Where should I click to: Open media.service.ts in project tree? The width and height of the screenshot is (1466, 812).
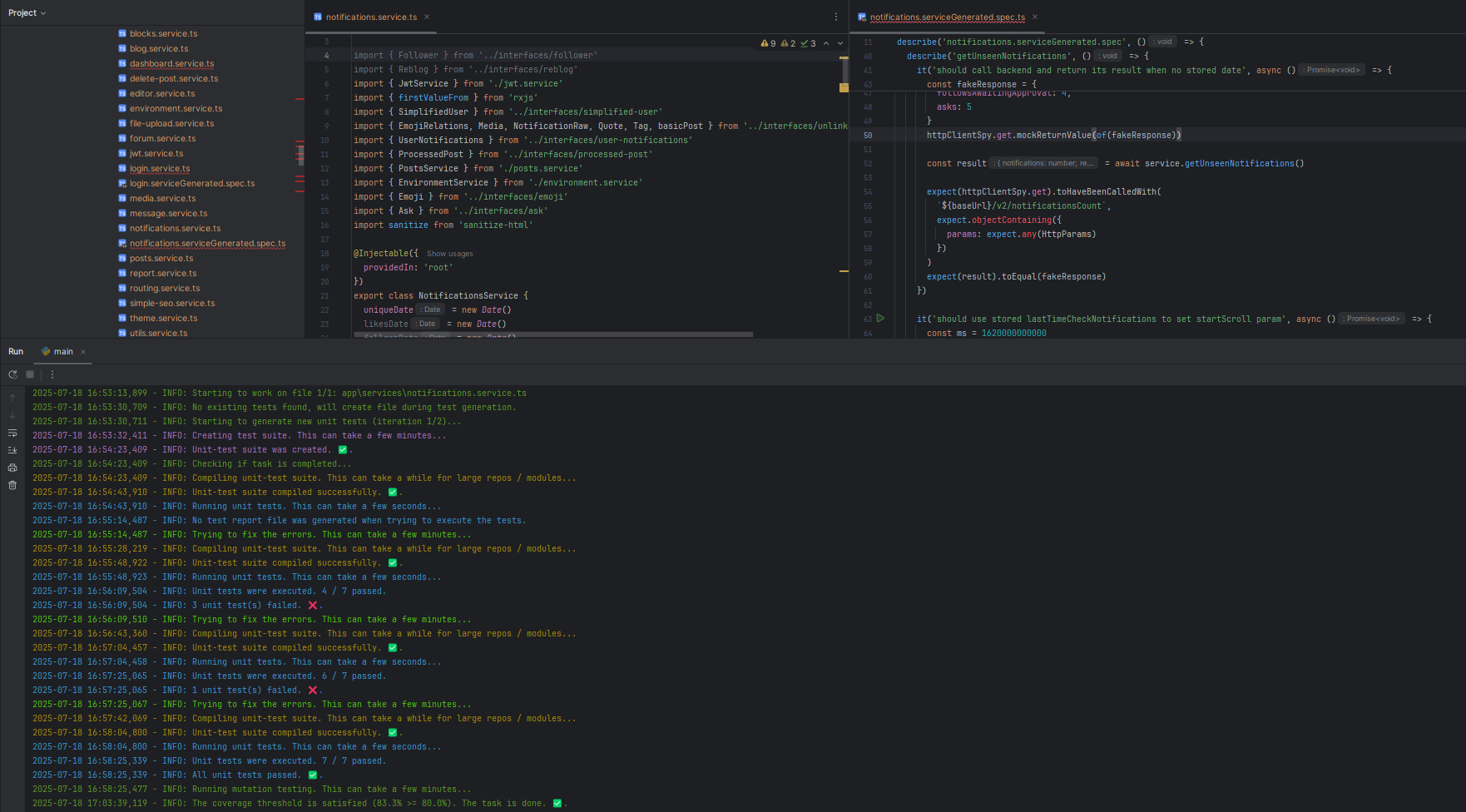tap(156, 198)
